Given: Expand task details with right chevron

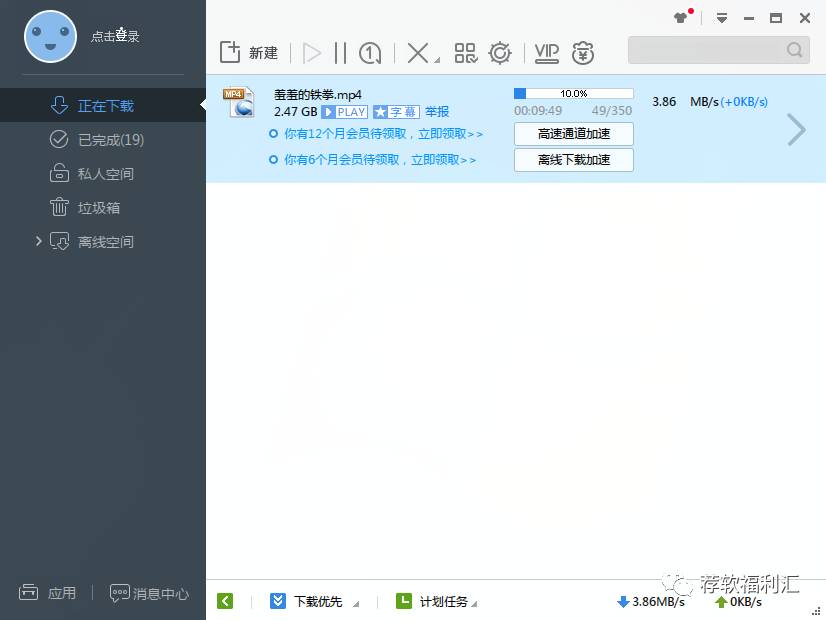Looking at the screenshot, I should (x=796, y=130).
